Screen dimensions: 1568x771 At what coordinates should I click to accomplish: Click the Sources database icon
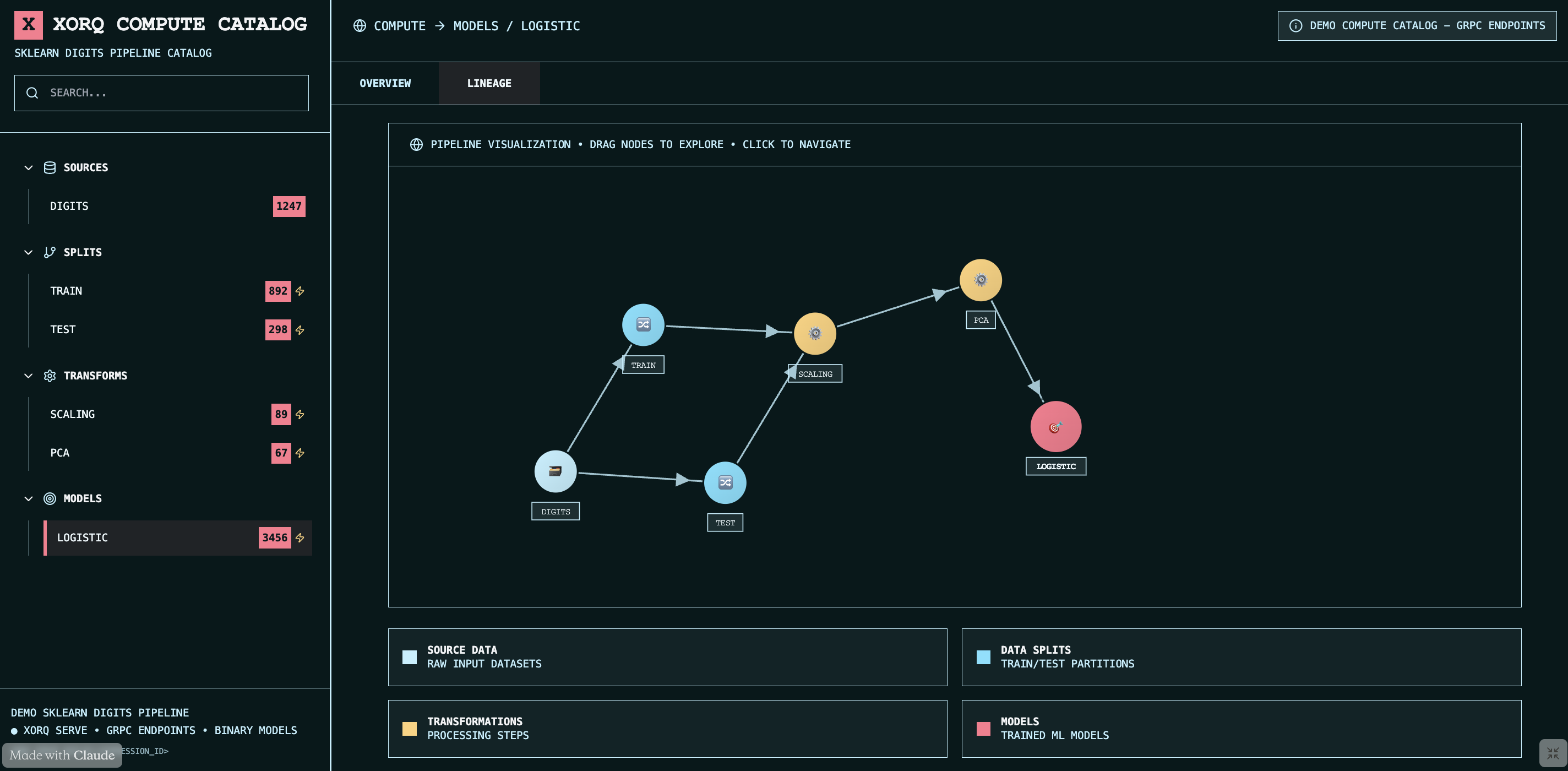tap(50, 167)
